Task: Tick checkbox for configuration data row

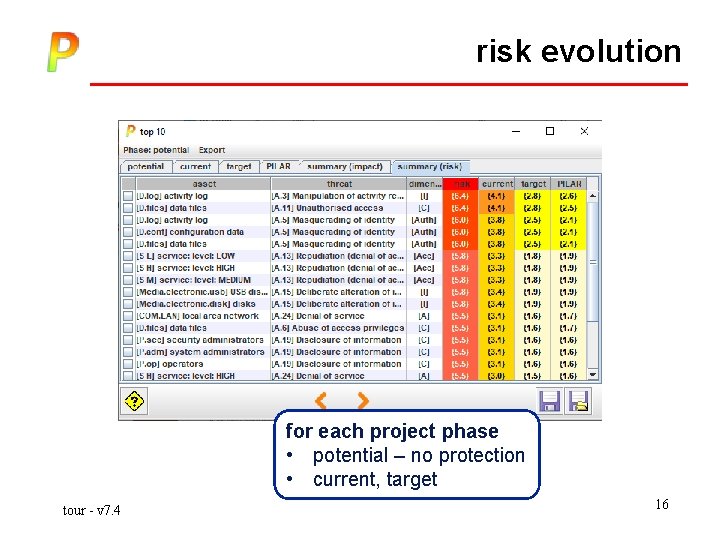Action: [128, 232]
